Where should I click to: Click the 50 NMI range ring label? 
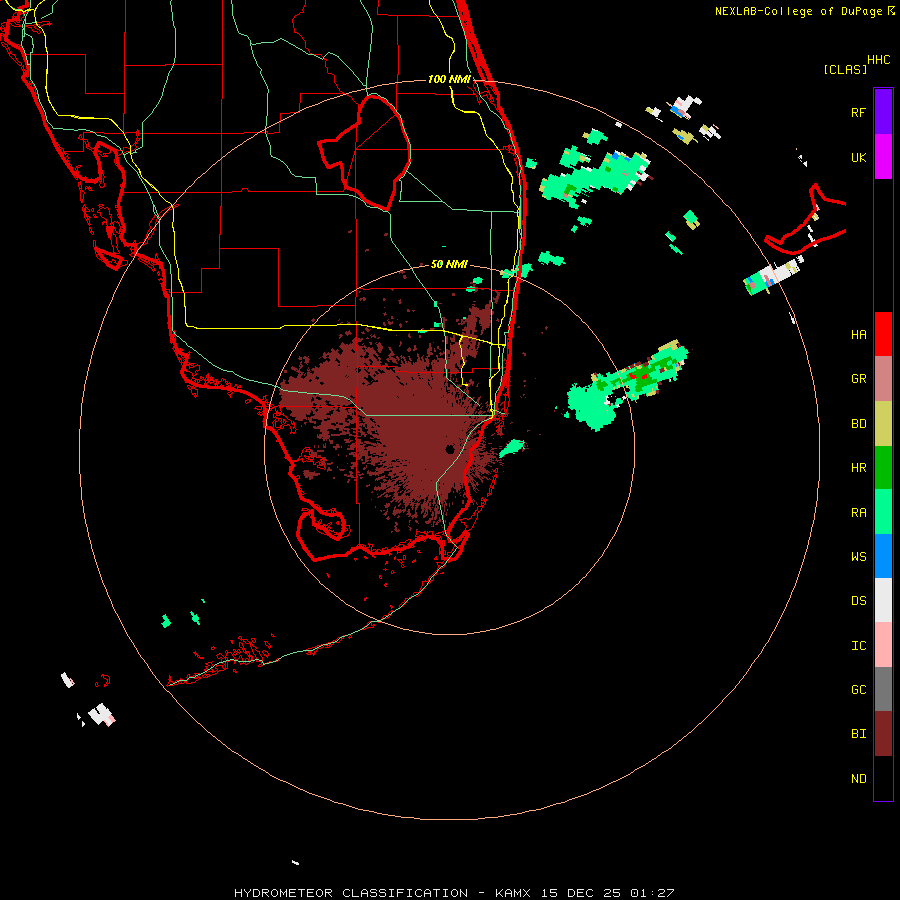(x=449, y=264)
